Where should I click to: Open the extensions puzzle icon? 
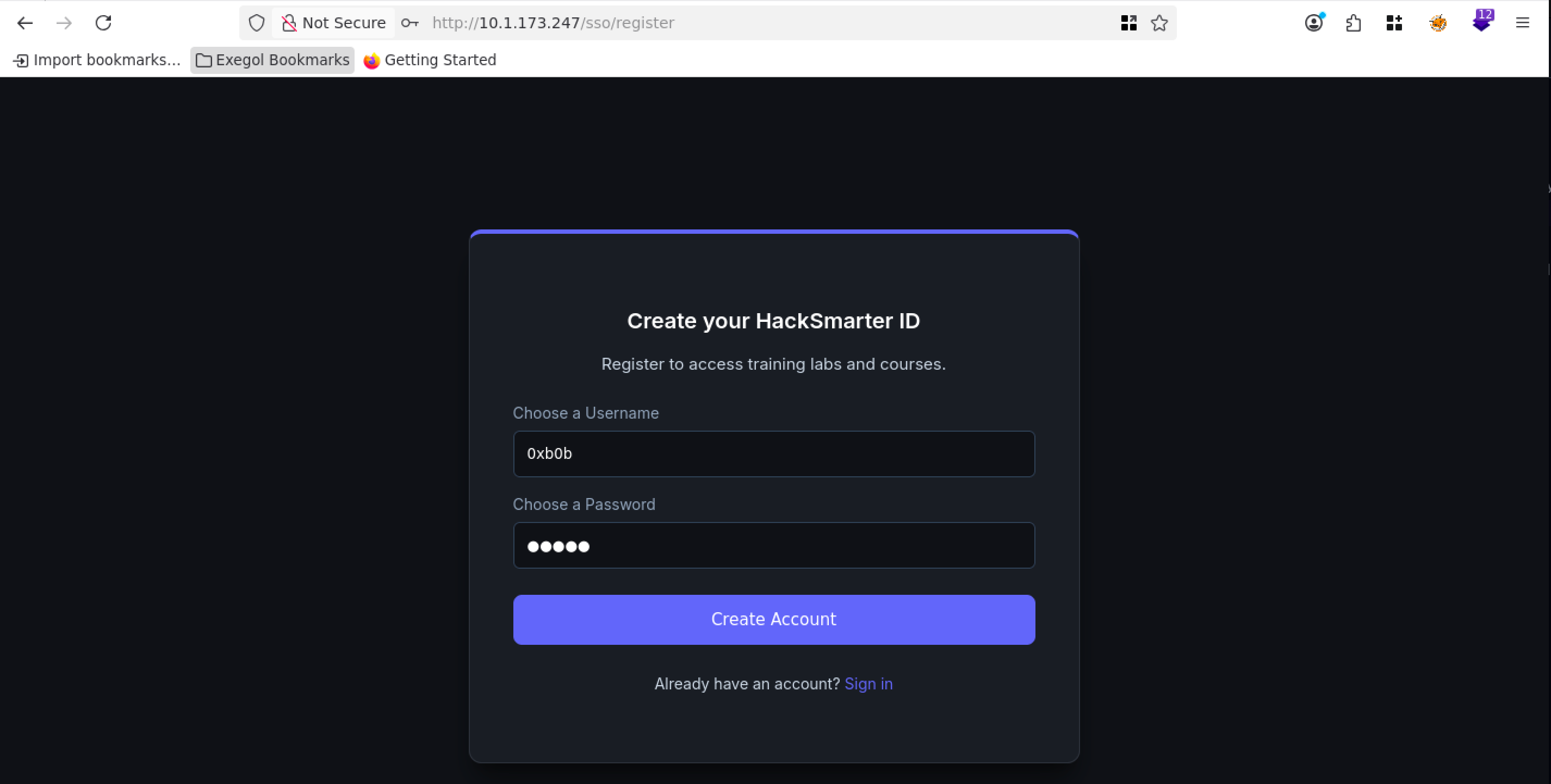tap(1354, 23)
